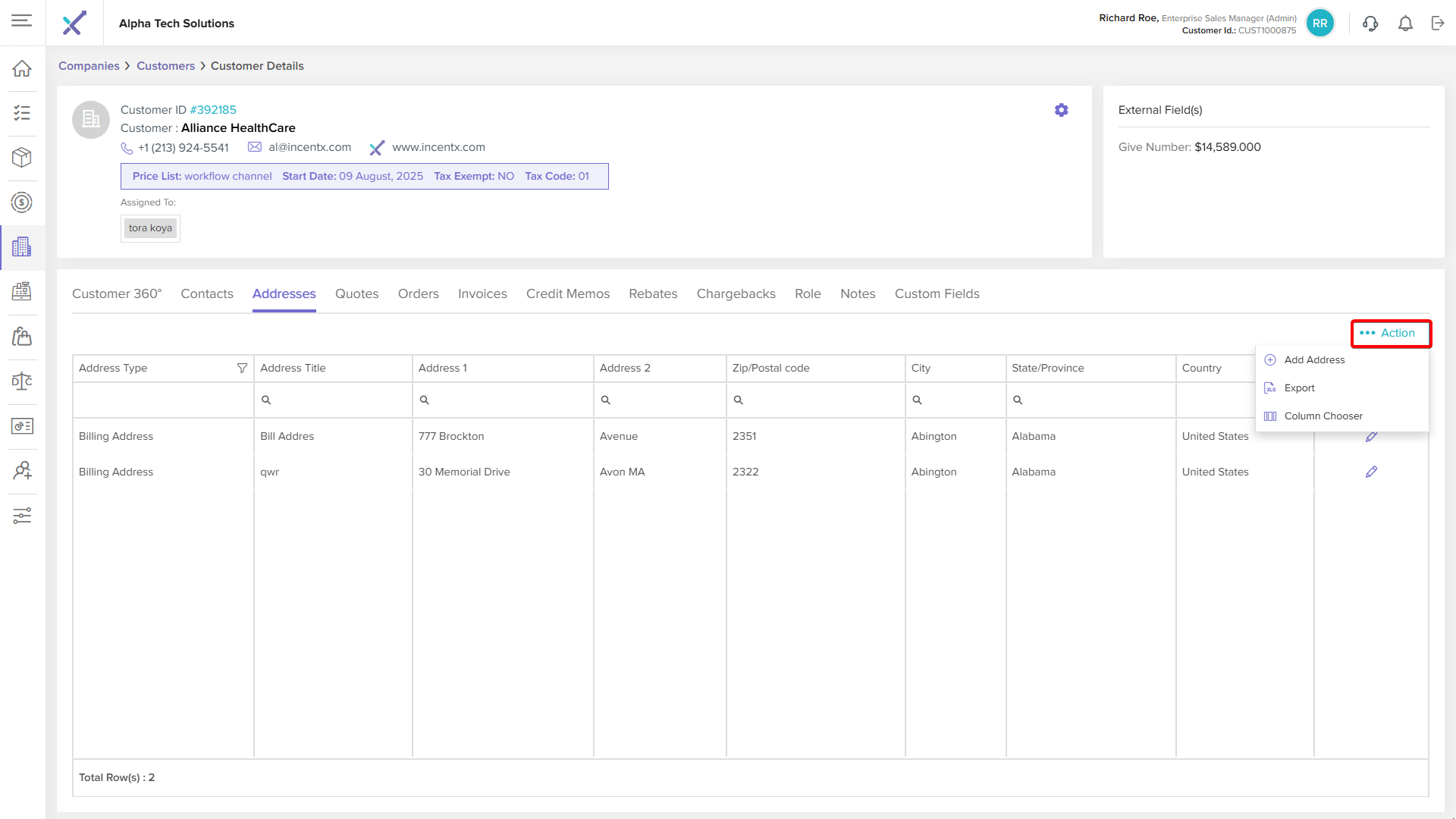Open the Home sidebar icon
Screen dimensions: 1456x819
22,68
